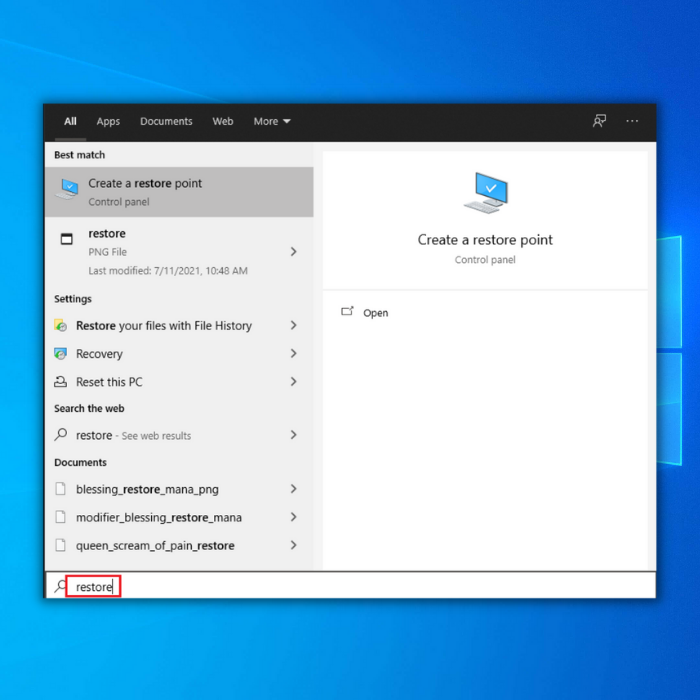The width and height of the screenshot is (700, 700).
Task: Click the web search magnifier icon beside restore
Action: click(x=60, y=434)
